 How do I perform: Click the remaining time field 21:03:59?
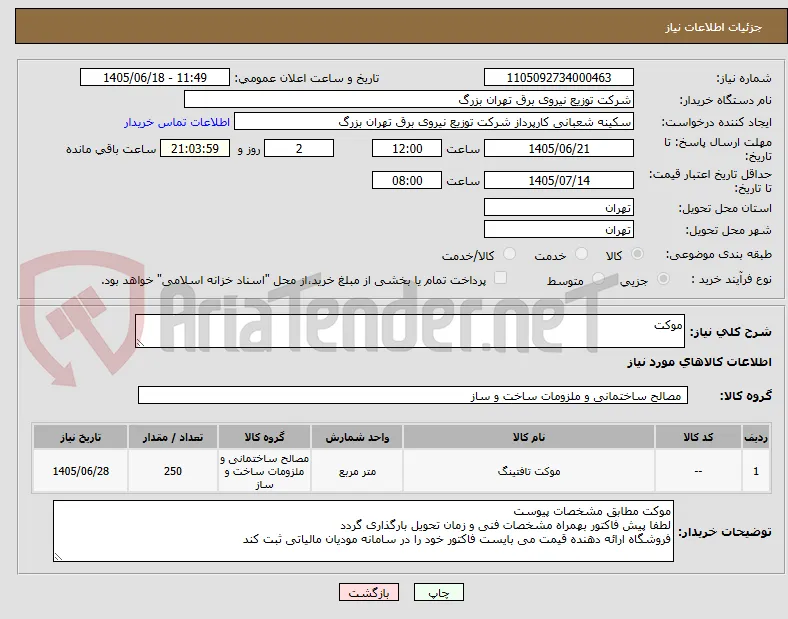click(195, 148)
